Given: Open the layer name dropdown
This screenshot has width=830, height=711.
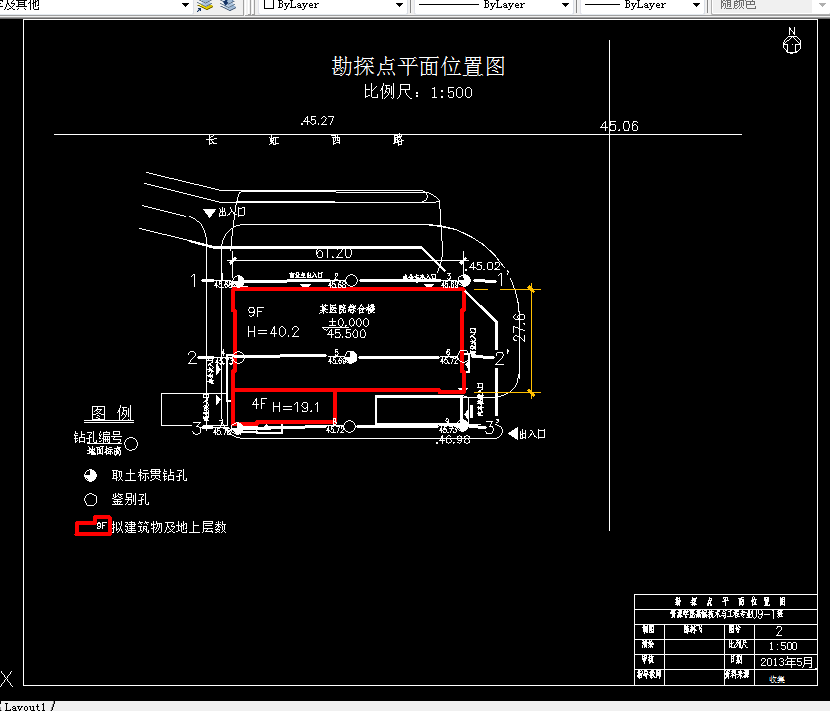Looking at the screenshot, I should pyautogui.click(x=185, y=5).
